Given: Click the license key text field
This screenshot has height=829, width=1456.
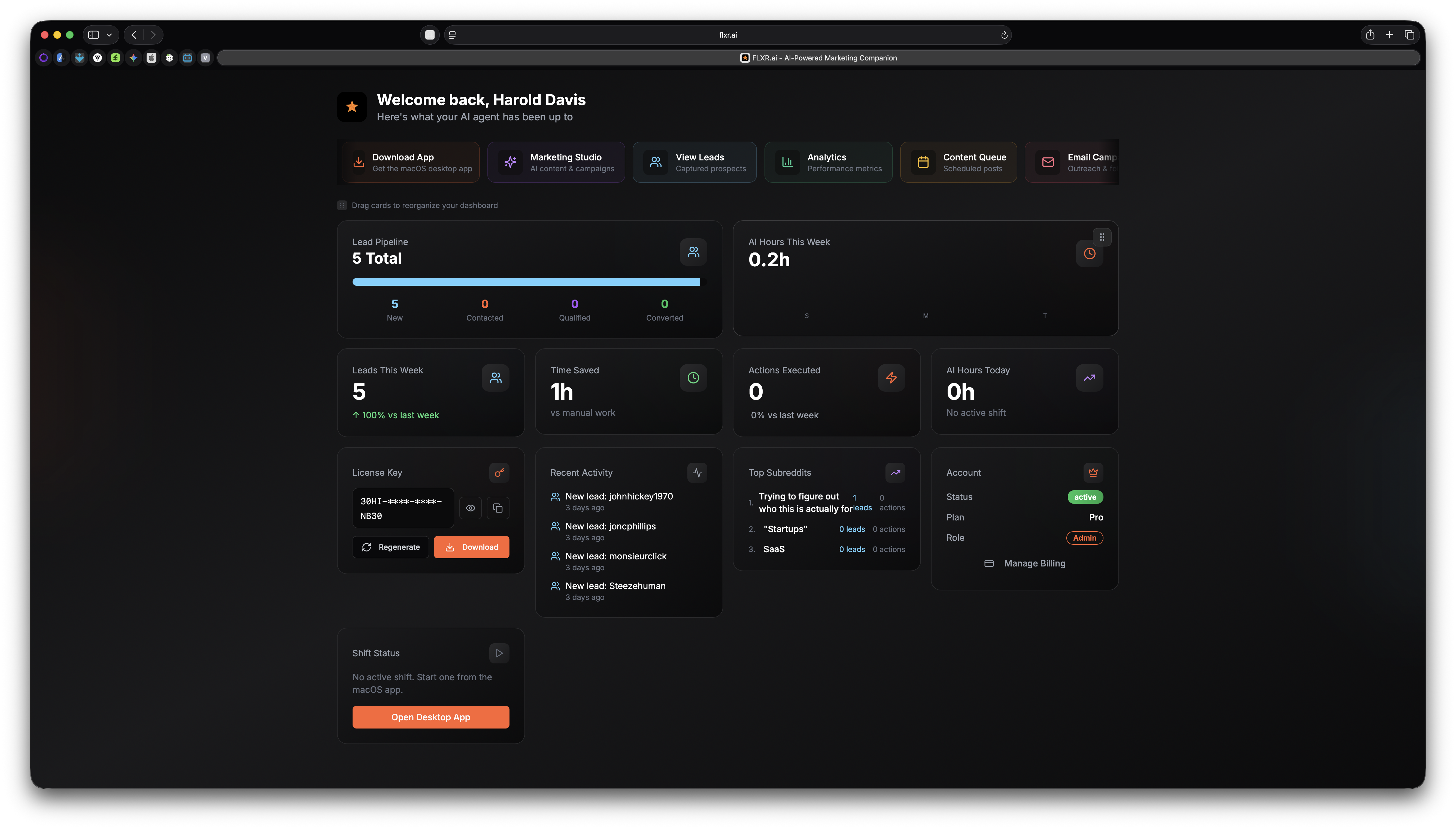Looking at the screenshot, I should pyautogui.click(x=403, y=508).
